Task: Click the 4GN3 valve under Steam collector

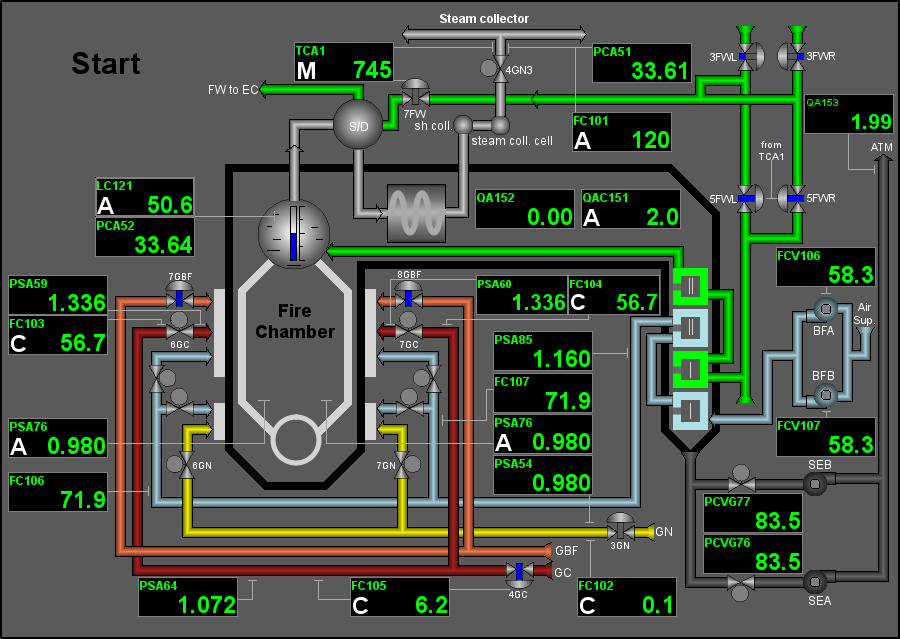Action: pyautogui.click(x=496, y=66)
